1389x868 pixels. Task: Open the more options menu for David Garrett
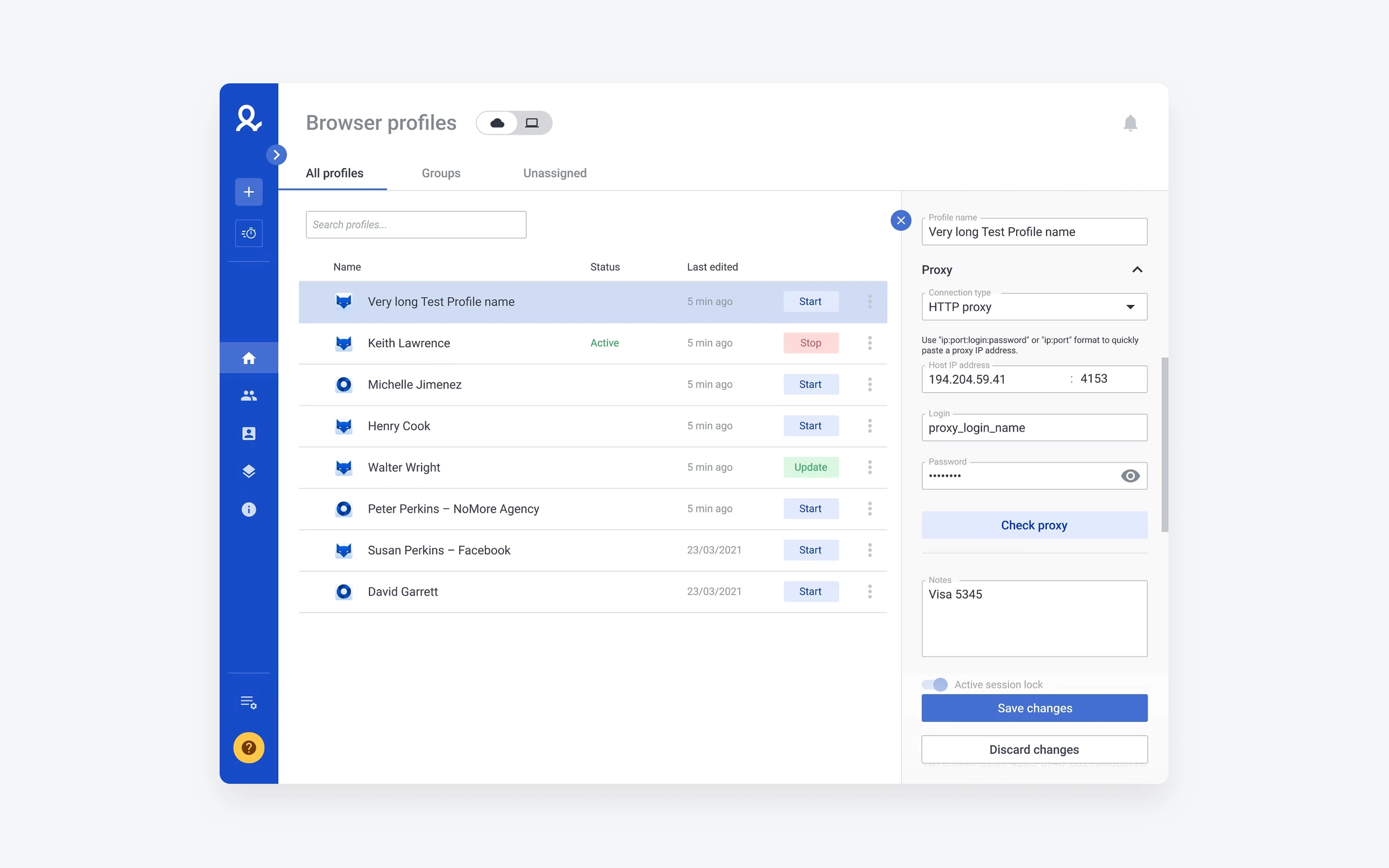coord(870,591)
